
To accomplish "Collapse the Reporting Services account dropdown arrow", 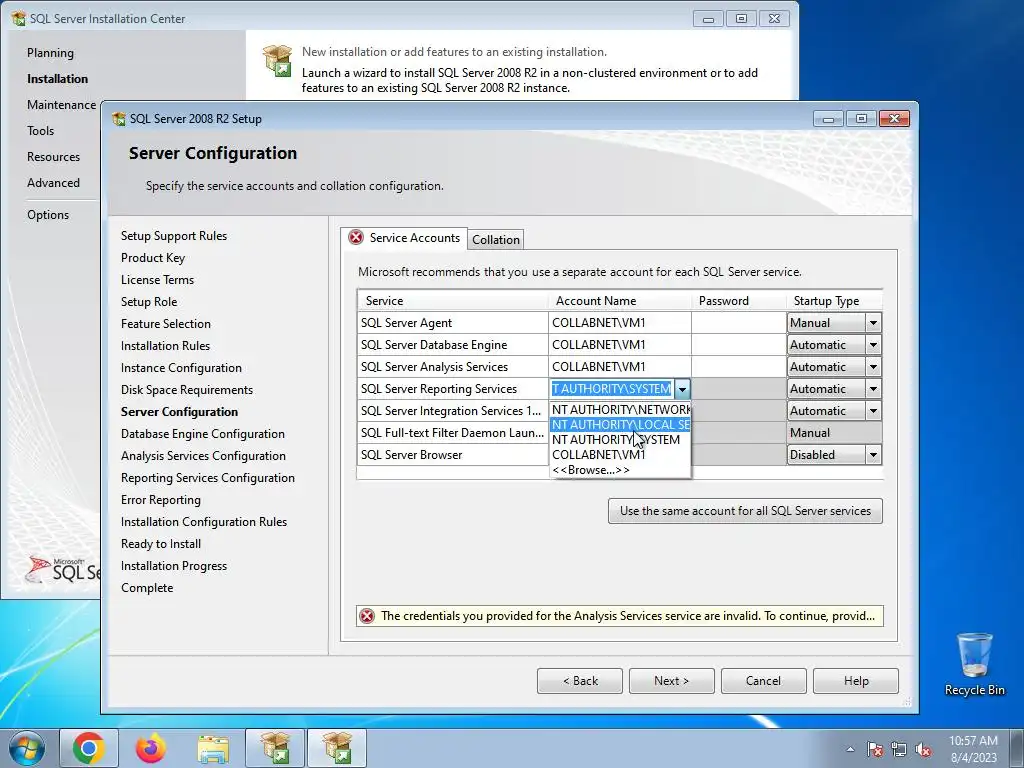I will [682, 389].
